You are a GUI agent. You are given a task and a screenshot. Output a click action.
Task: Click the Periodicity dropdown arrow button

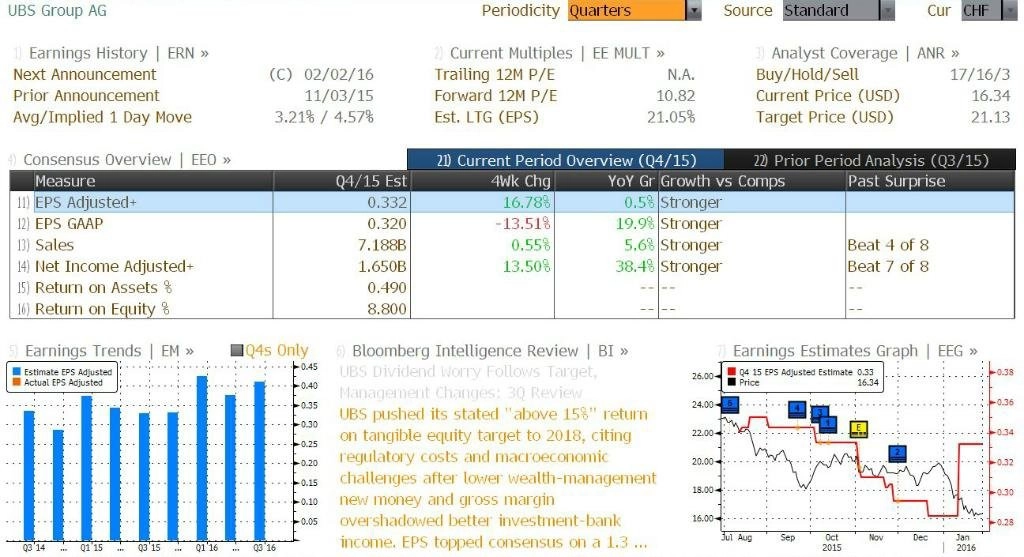(x=694, y=10)
